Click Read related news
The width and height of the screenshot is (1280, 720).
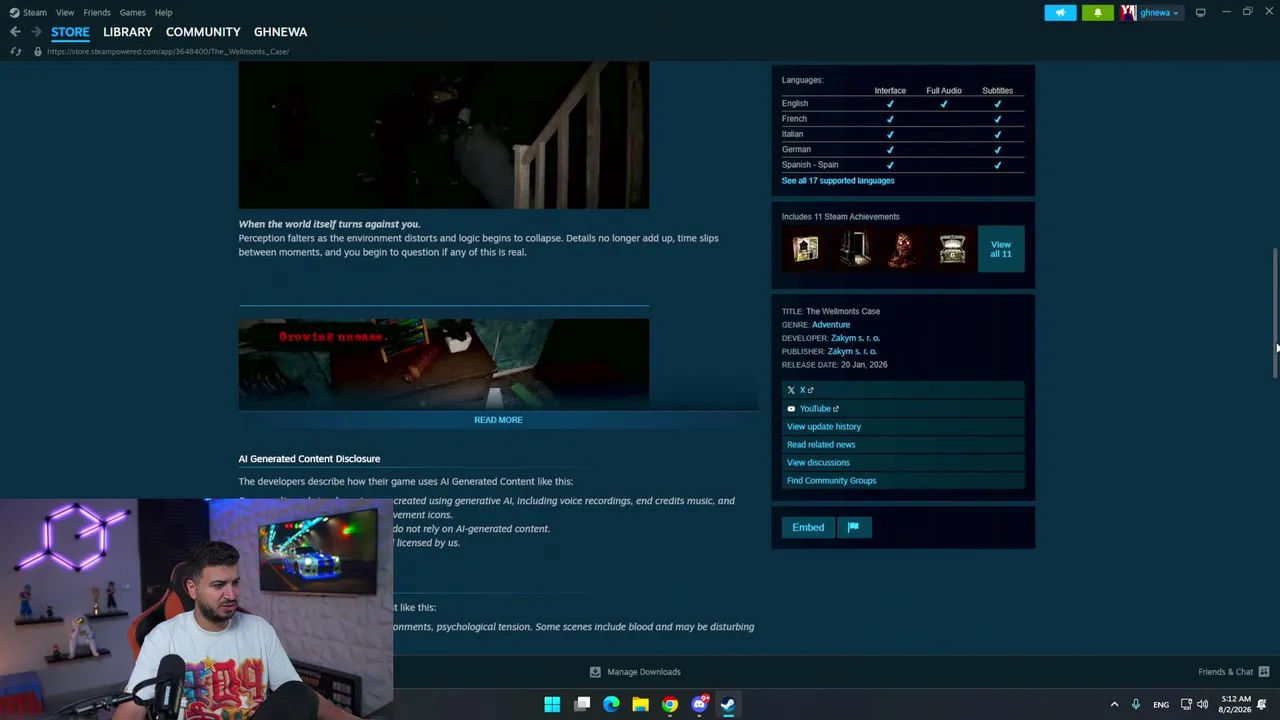point(821,445)
